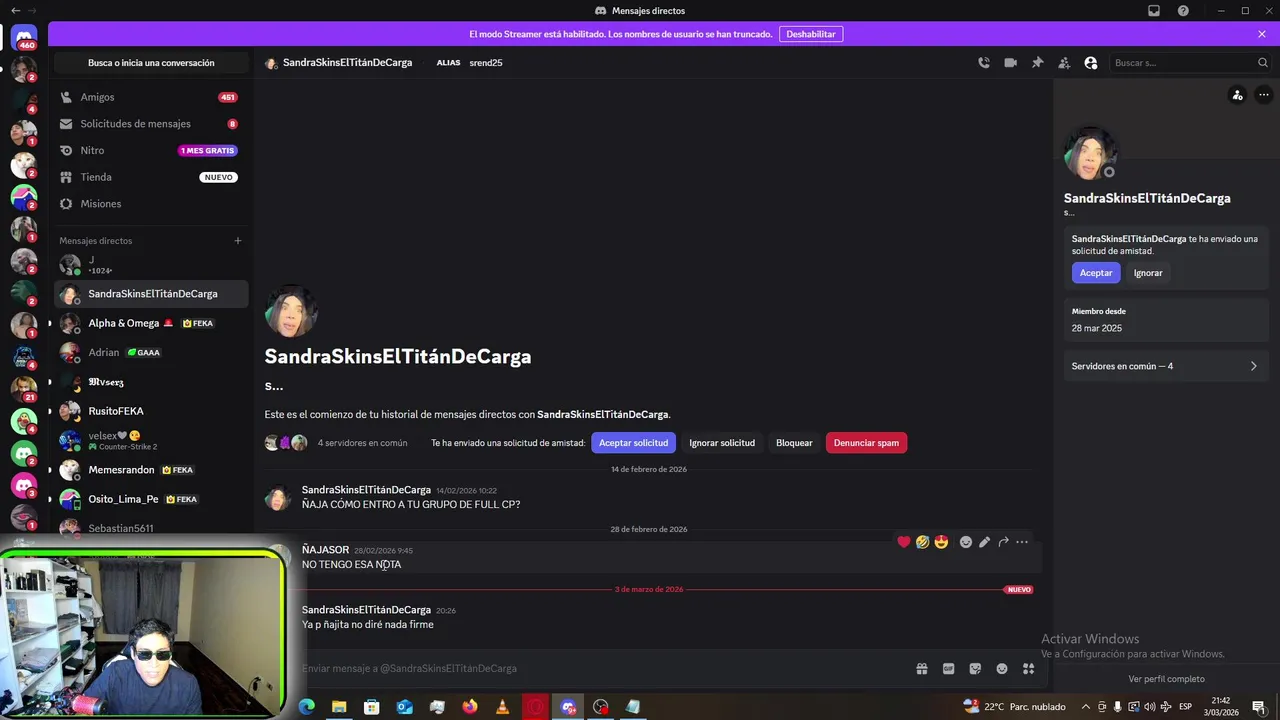Open sticker picker in message bar
The image size is (1280, 720).
tap(975, 669)
